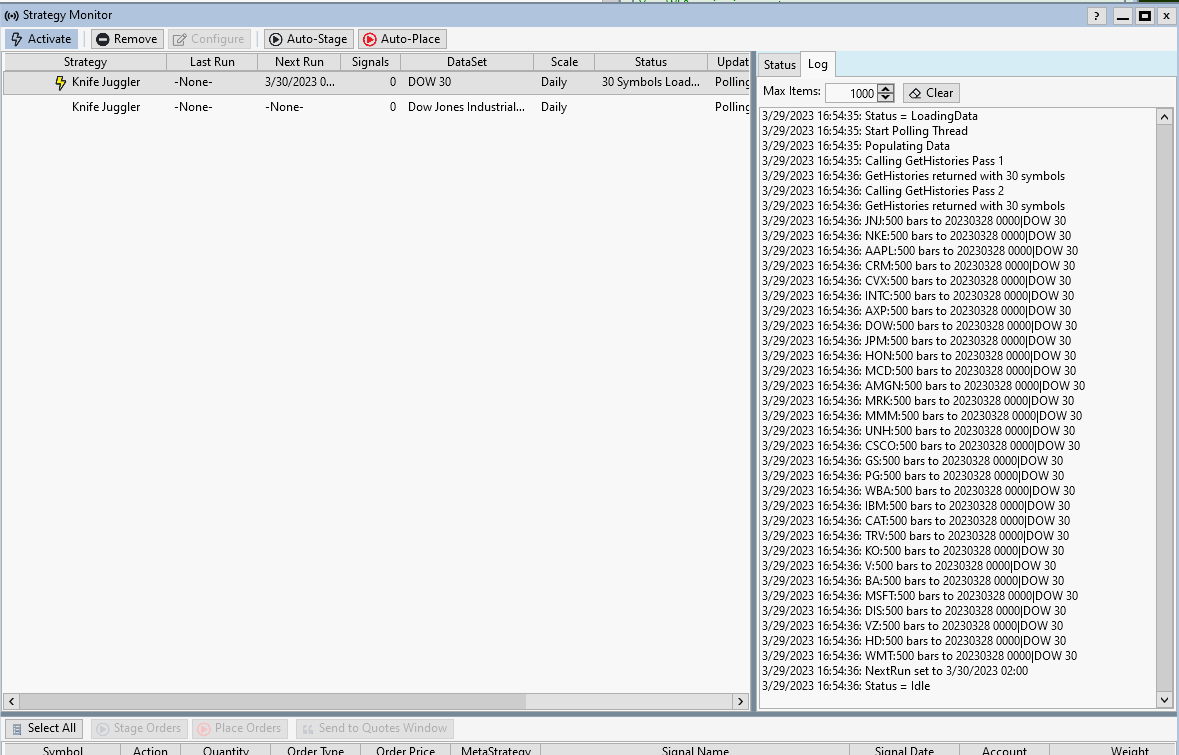Open the Configure option
This screenshot has height=755, width=1179.
(x=209, y=39)
